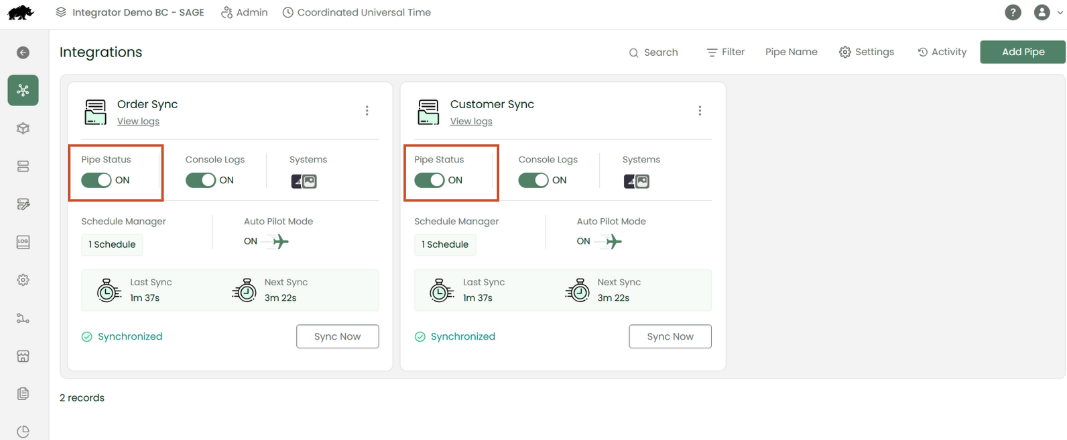This screenshot has width=1067, height=440.
Task: Open the Activity view
Action: click(x=941, y=52)
